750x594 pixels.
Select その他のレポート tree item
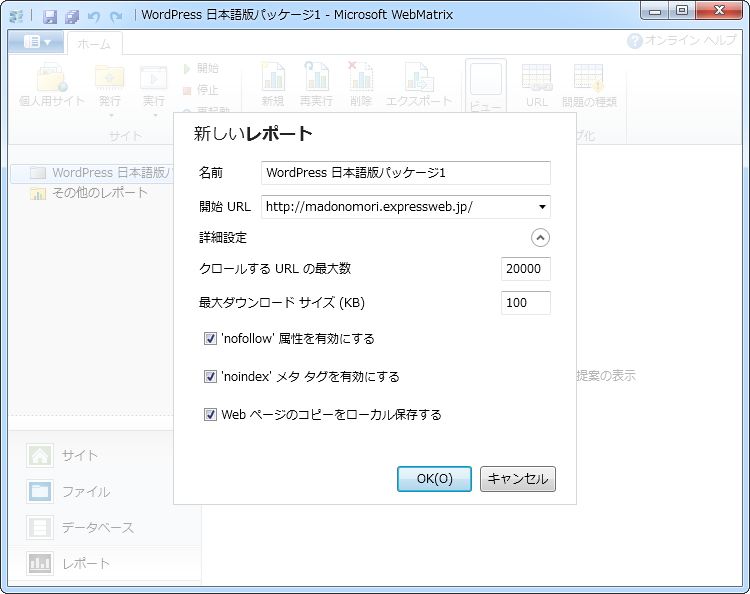tap(89, 193)
